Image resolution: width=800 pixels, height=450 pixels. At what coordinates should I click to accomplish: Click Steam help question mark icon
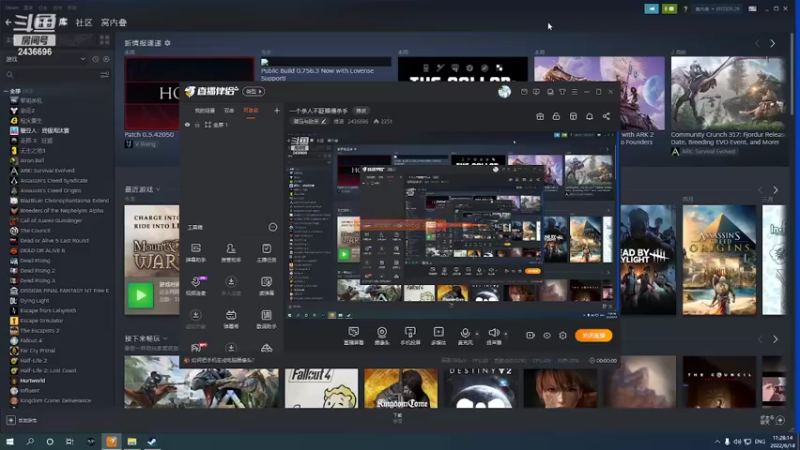click(685, 9)
